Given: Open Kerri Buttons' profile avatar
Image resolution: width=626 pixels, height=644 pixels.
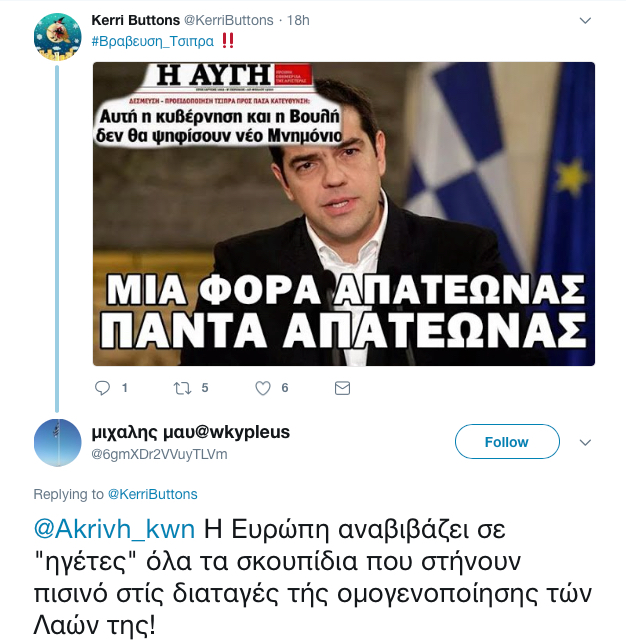Looking at the screenshot, I should pyautogui.click(x=57, y=37).
